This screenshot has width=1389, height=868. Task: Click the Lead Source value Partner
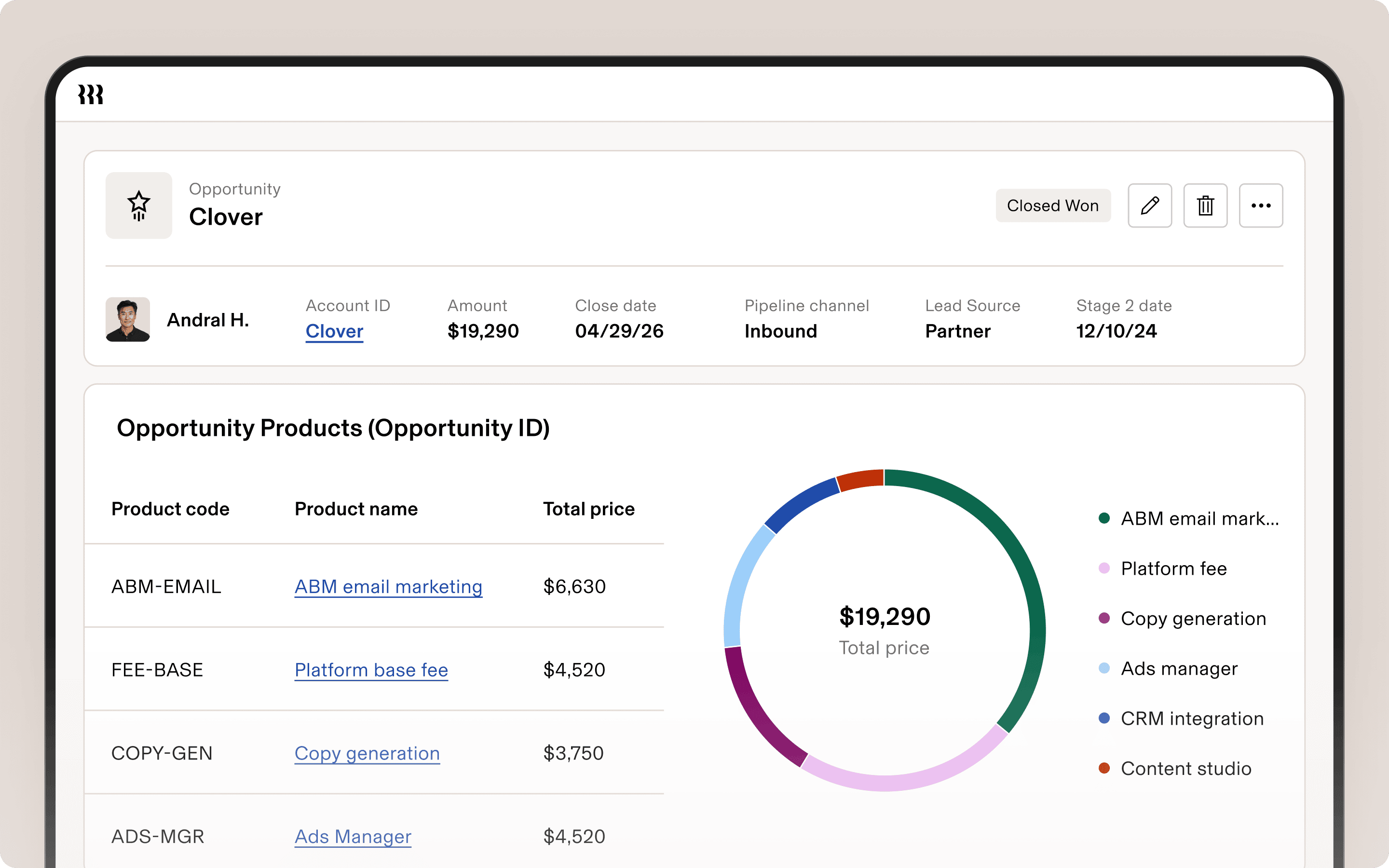958,331
